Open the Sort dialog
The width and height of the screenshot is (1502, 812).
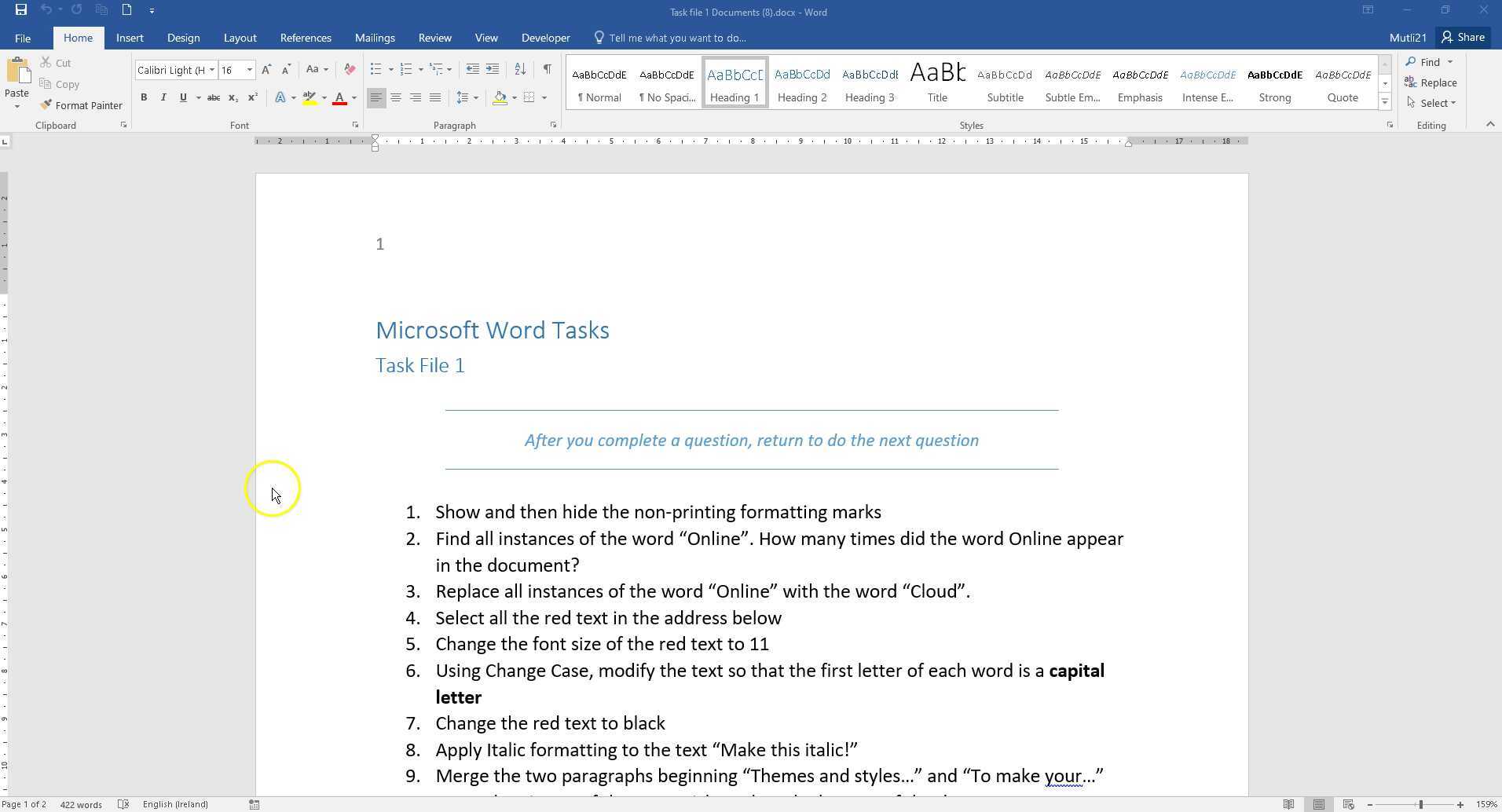pos(519,69)
